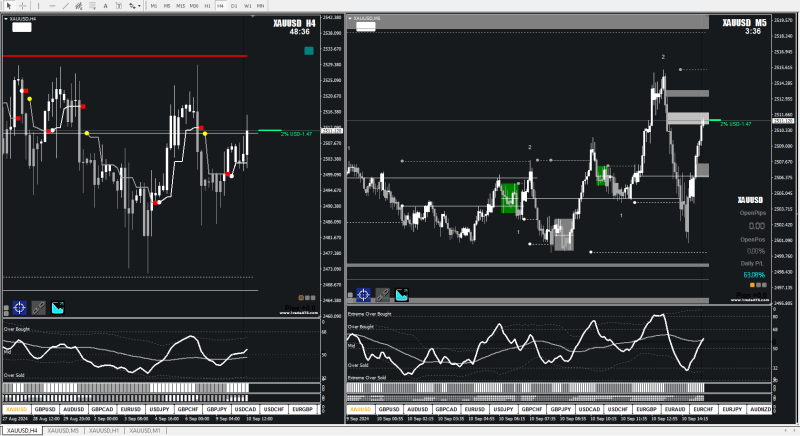Viewport: 800px width, 436px height.
Task: Click the teal square on H4 chart
Action: (x=309, y=50)
